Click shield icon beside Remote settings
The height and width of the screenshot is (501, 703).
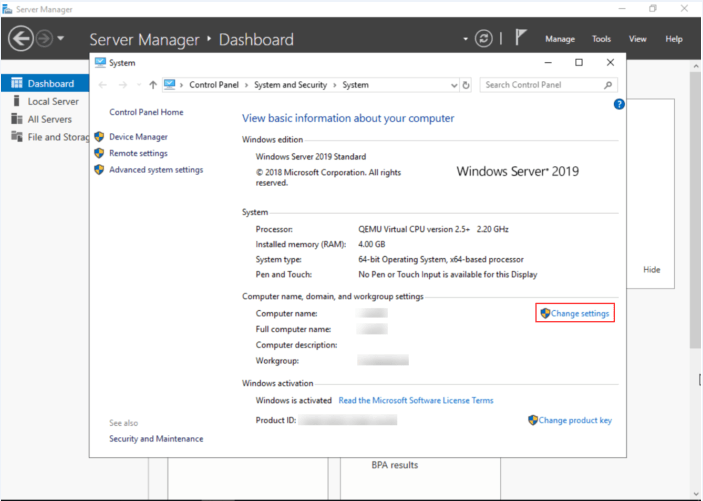pyautogui.click(x=99, y=153)
